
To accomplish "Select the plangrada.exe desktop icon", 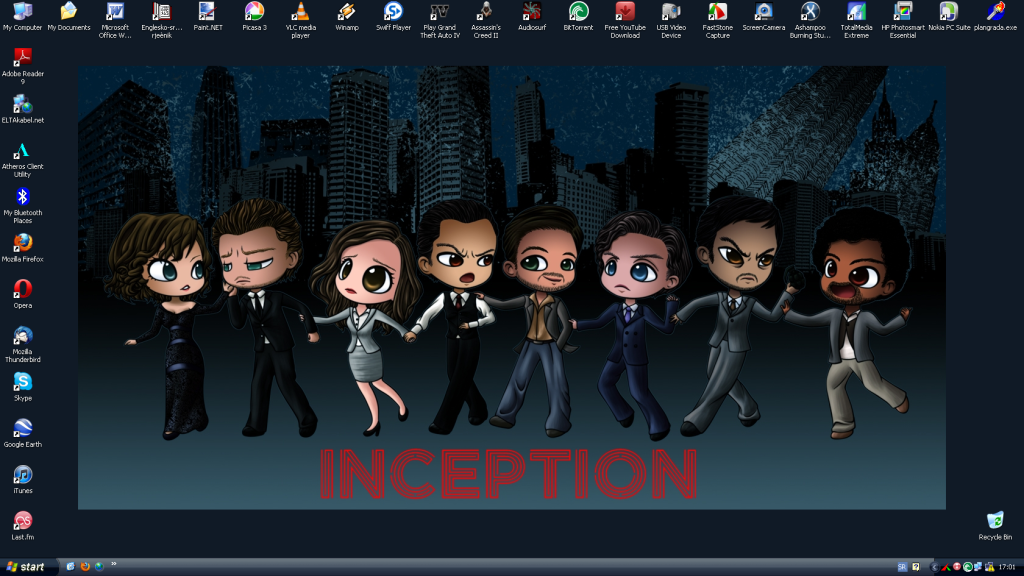I will point(995,16).
